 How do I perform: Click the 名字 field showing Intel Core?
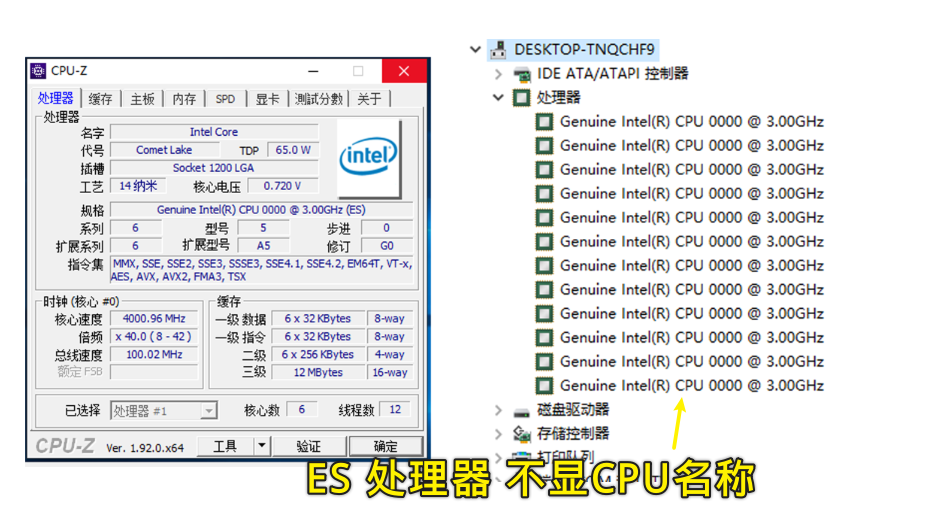pos(214,132)
